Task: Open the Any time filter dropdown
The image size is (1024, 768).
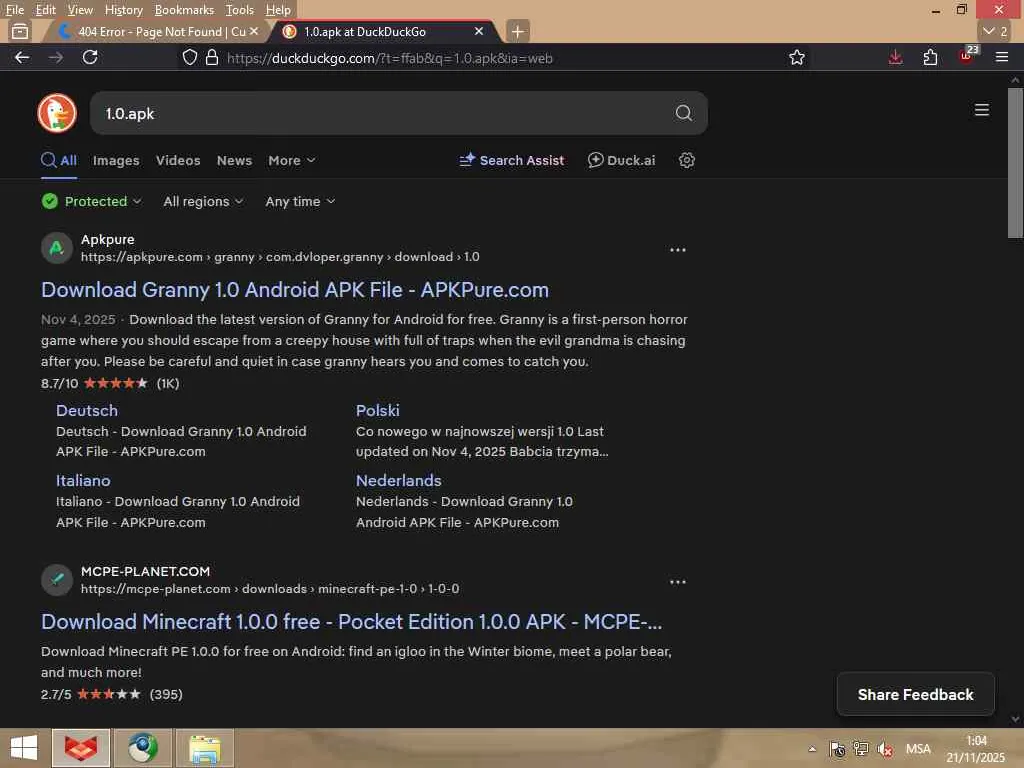Action: tap(300, 201)
